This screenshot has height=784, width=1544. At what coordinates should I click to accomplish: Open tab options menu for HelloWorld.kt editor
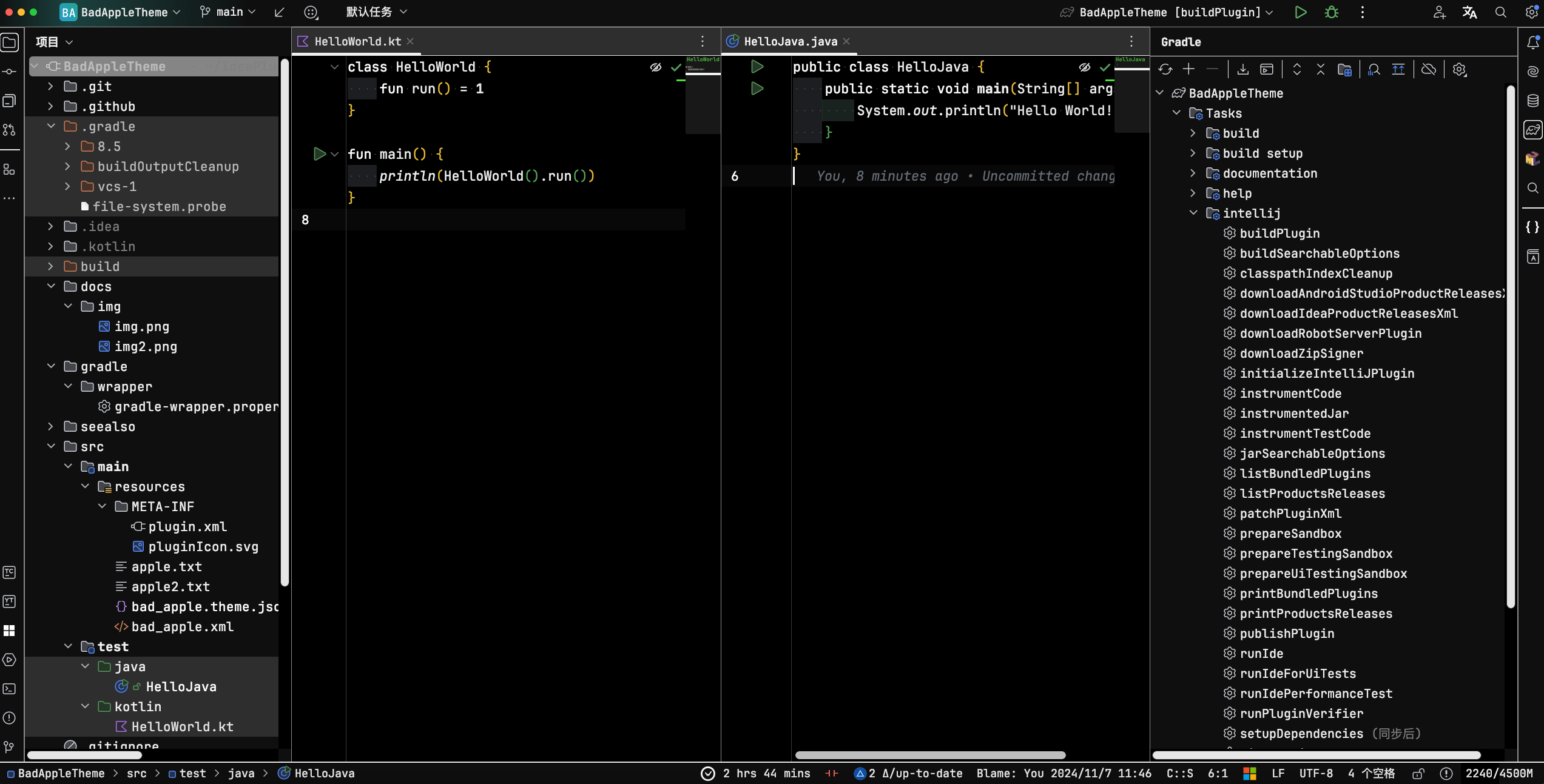pos(703,41)
